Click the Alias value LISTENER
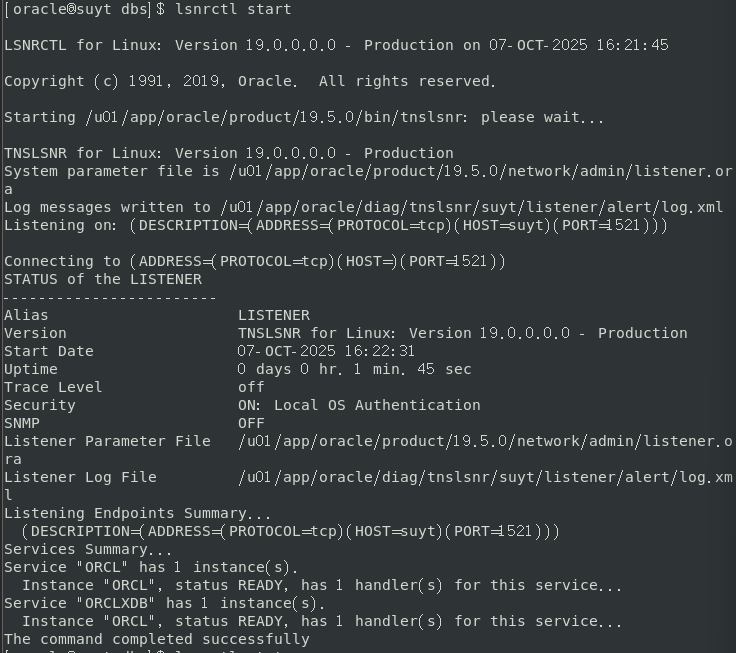736x653 pixels. tap(274, 315)
